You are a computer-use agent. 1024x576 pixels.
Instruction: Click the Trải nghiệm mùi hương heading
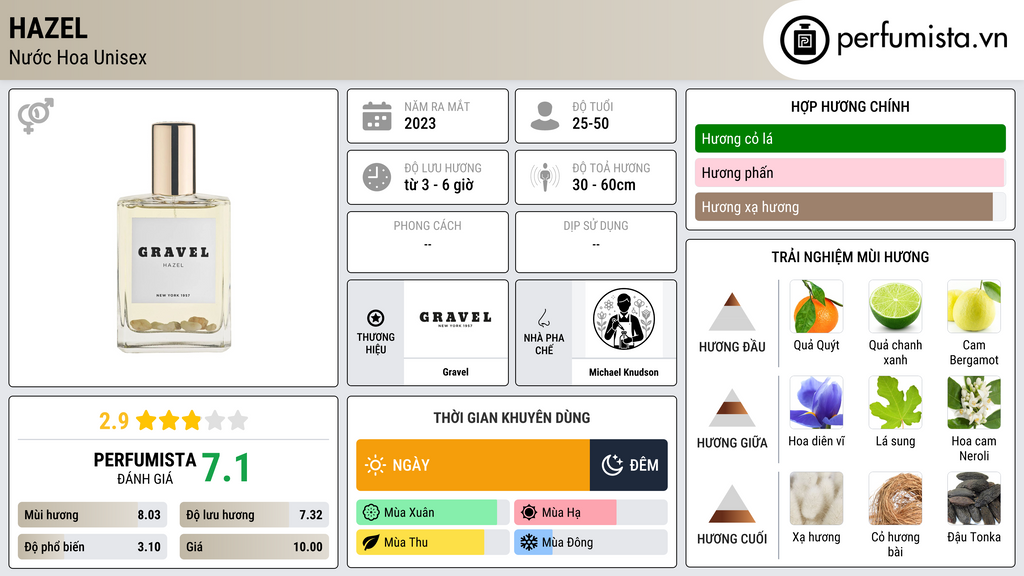[x=850, y=257]
